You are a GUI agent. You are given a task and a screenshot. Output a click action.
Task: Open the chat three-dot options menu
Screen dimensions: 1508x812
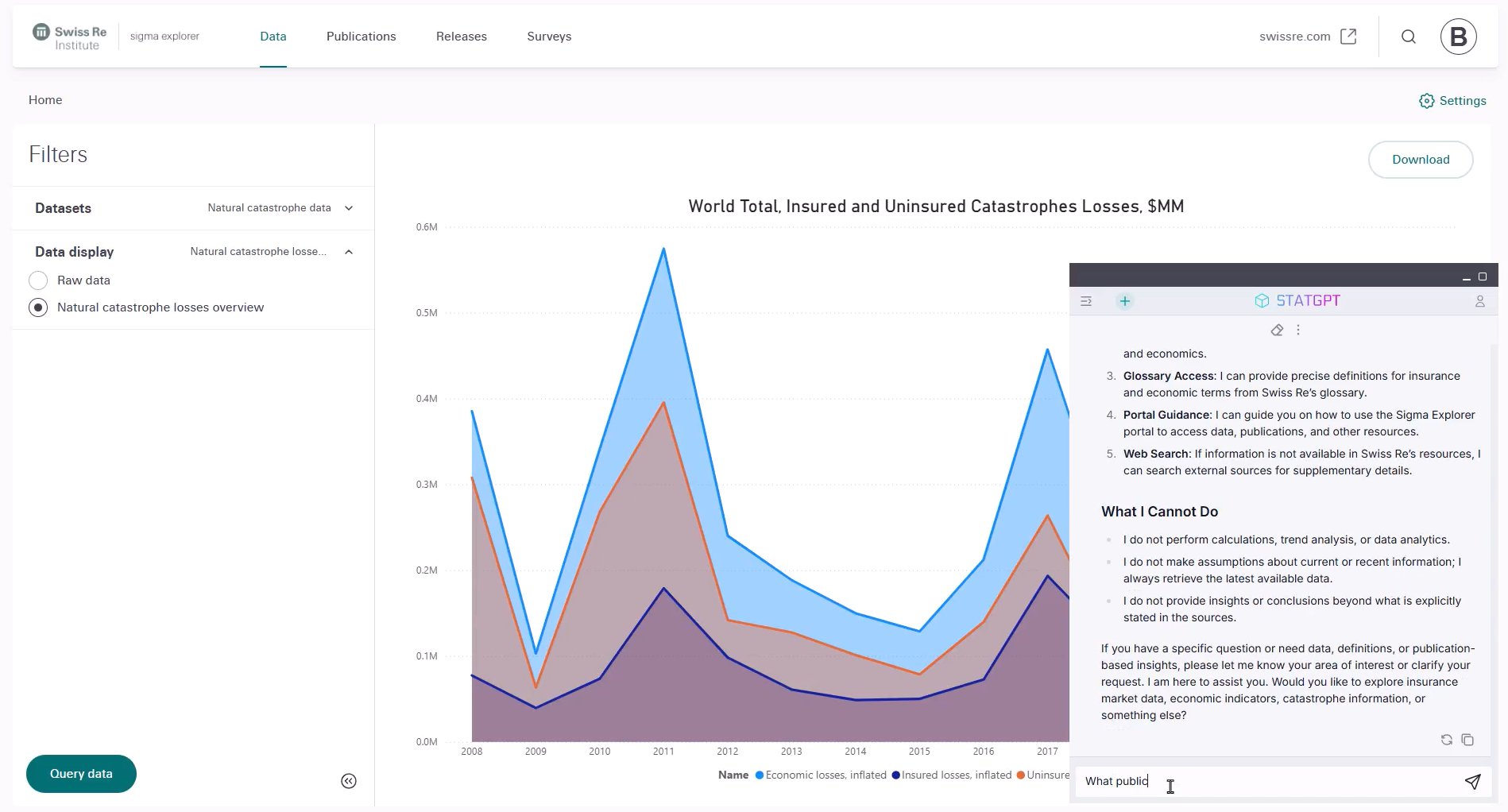coord(1298,331)
